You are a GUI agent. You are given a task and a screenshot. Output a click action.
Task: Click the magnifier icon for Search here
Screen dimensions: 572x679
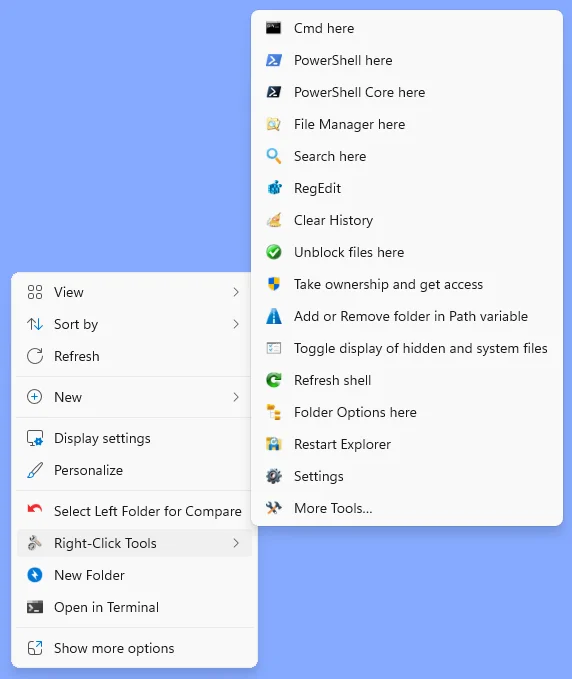coord(274,156)
